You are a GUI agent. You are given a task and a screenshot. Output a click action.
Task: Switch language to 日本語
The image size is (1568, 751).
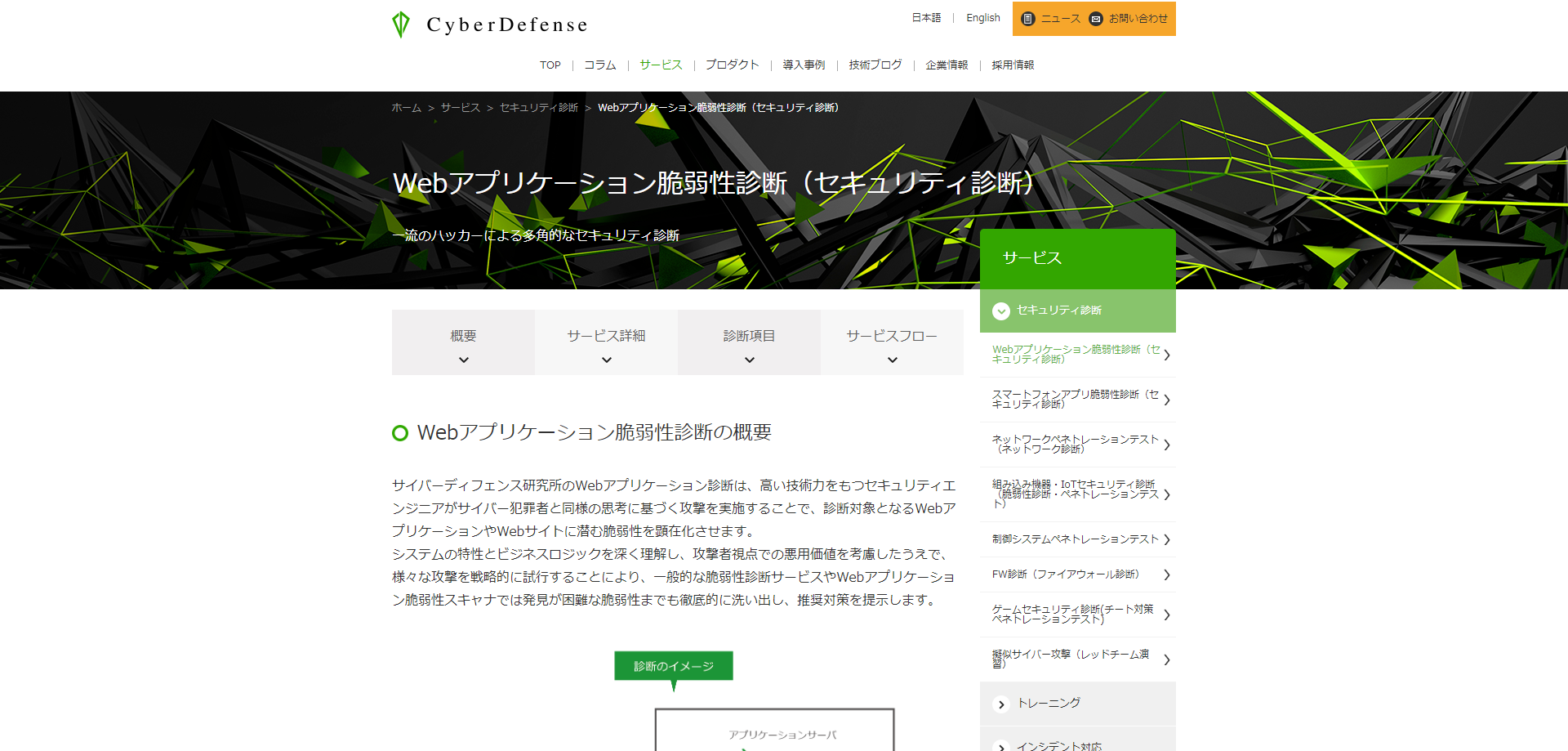coord(926,18)
